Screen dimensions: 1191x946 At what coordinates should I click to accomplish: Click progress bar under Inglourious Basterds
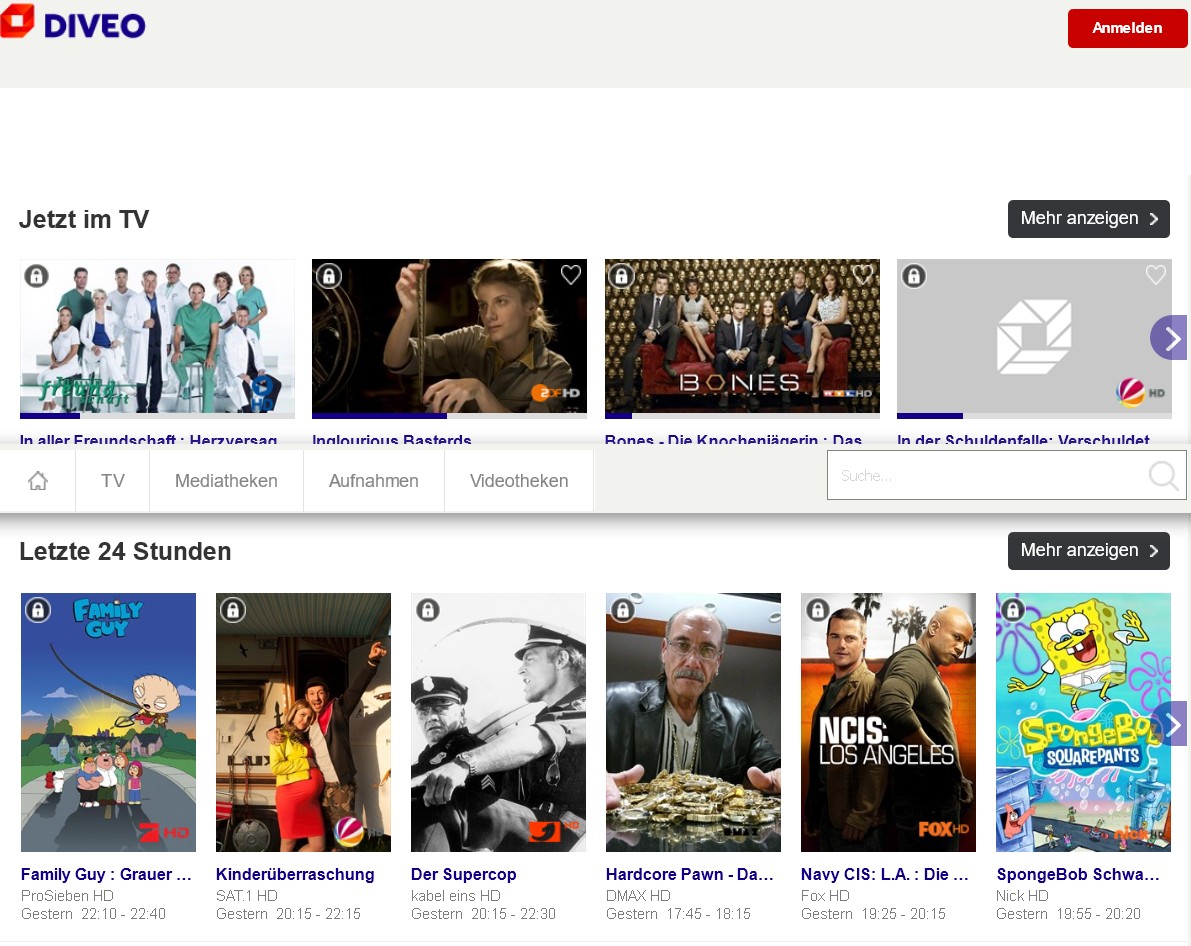pyautogui.click(x=450, y=416)
